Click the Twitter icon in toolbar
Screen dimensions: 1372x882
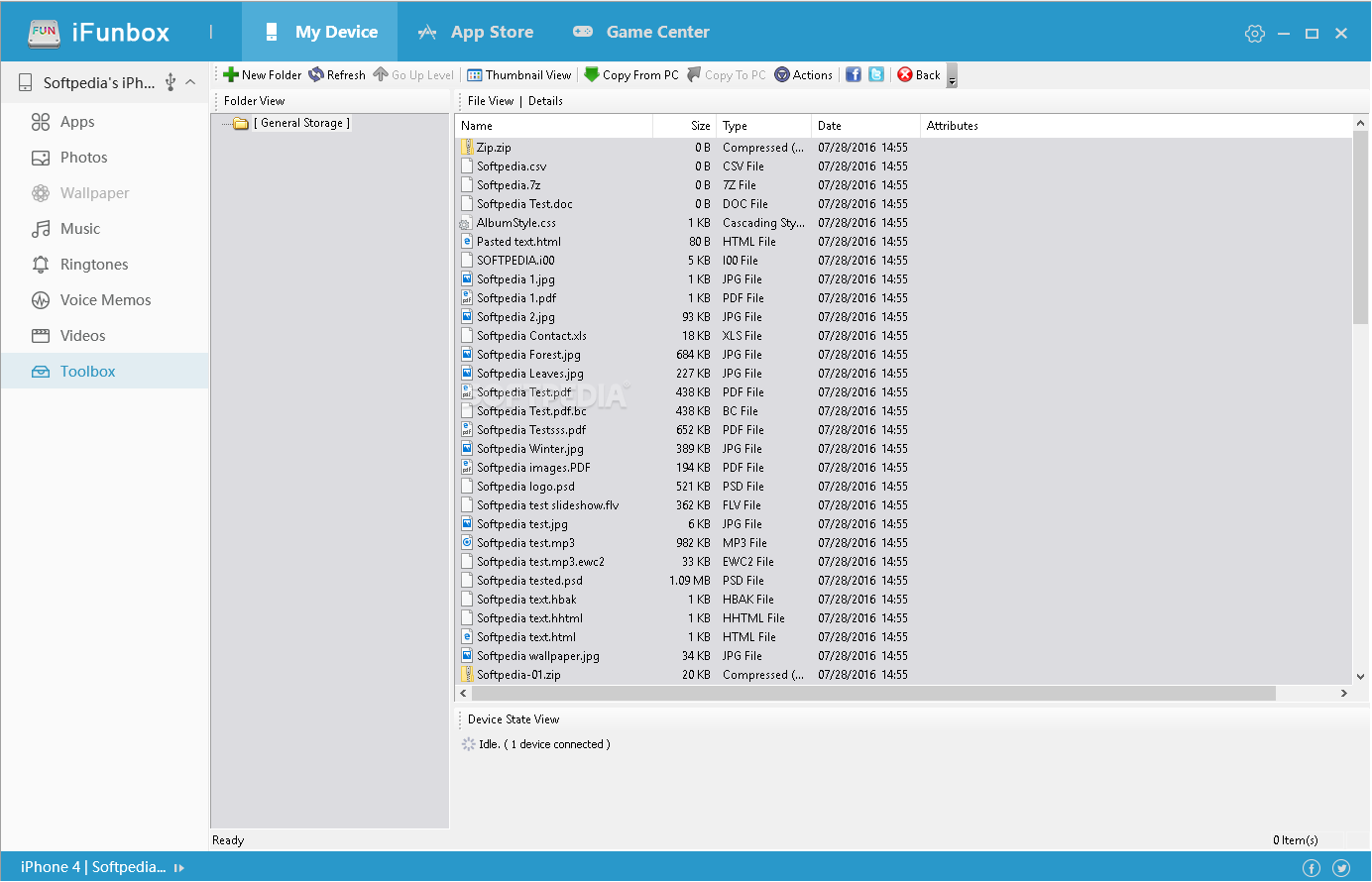tap(876, 75)
